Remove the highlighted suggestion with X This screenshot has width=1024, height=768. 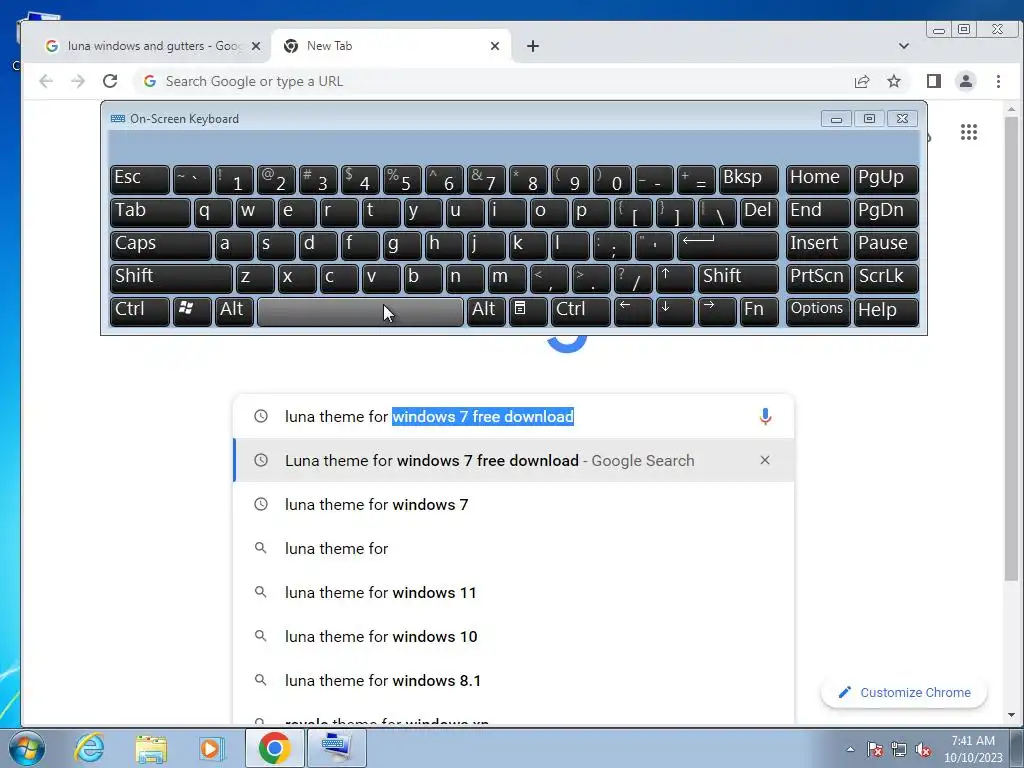765,460
